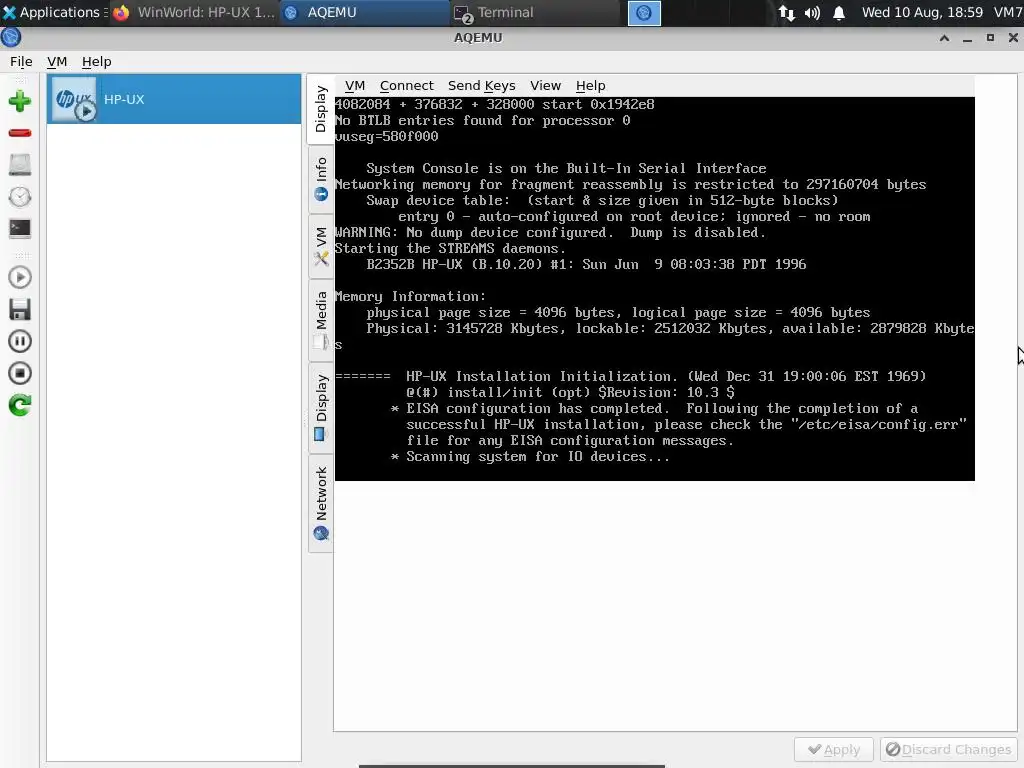Image resolution: width=1024 pixels, height=768 pixels.
Task: Open the View menu
Action: pos(545,86)
